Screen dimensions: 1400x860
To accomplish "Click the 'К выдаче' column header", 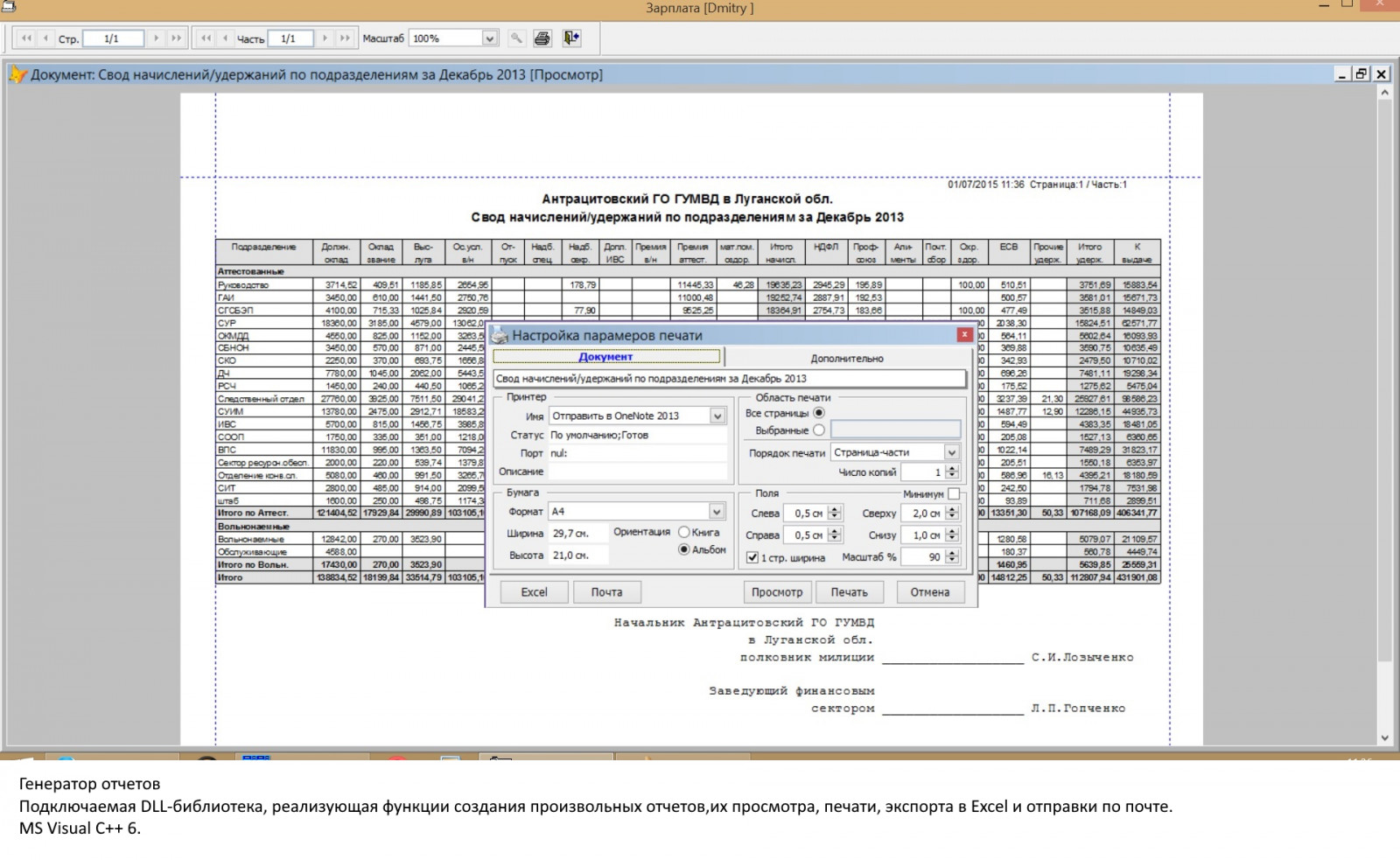I will pyautogui.click(x=1137, y=253).
